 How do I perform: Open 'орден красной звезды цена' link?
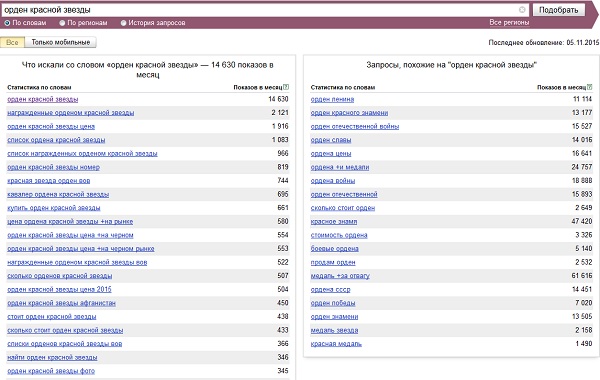[x=51, y=127]
